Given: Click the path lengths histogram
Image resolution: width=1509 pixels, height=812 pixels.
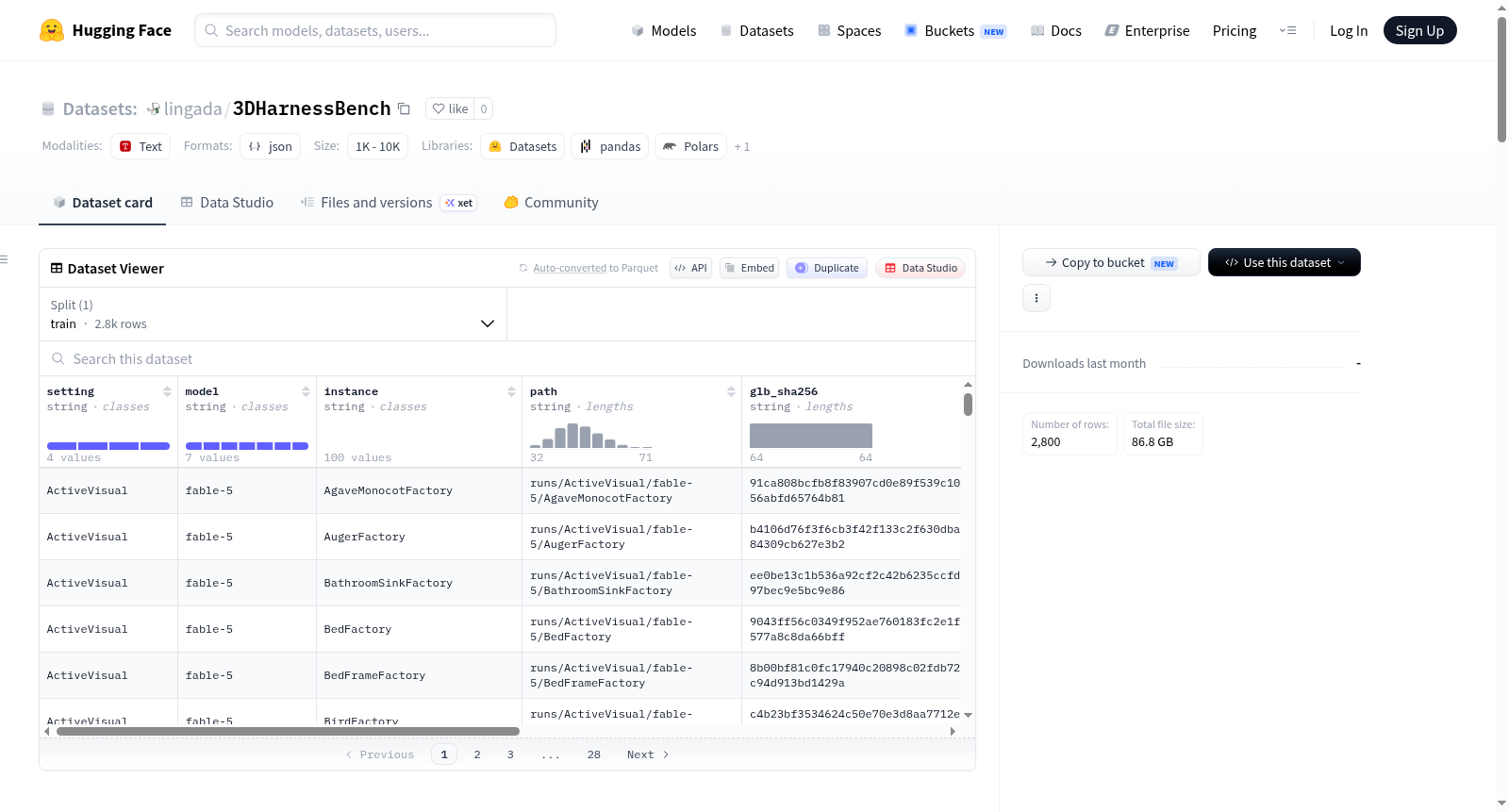Looking at the screenshot, I should pos(591,436).
